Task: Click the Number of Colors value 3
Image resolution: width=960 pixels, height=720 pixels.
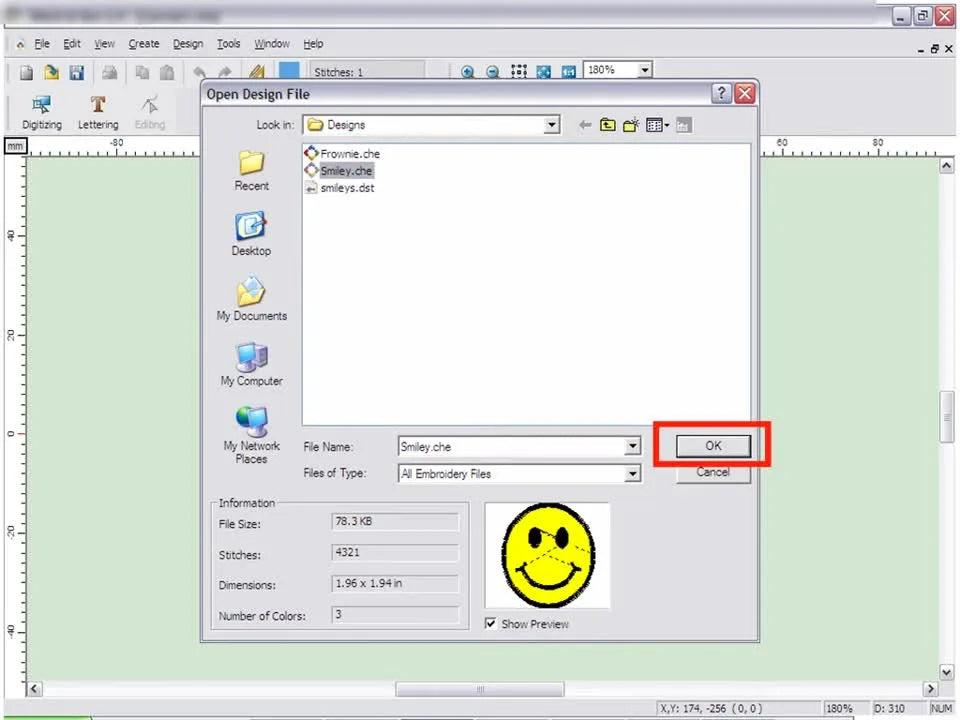Action: point(395,614)
